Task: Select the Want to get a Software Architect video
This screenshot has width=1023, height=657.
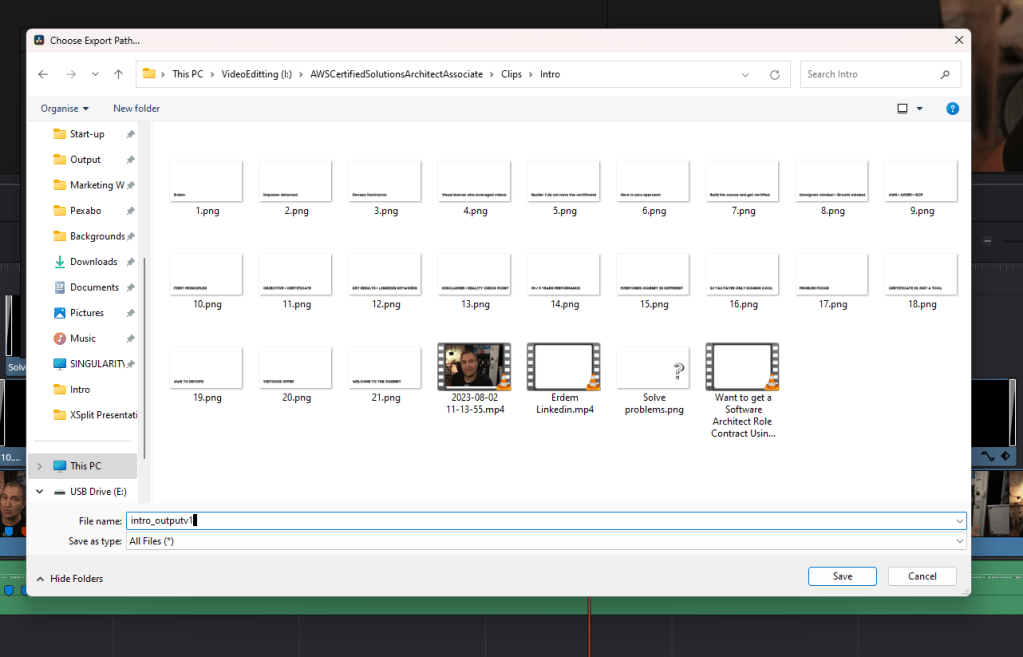Action: pyautogui.click(x=742, y=390)
